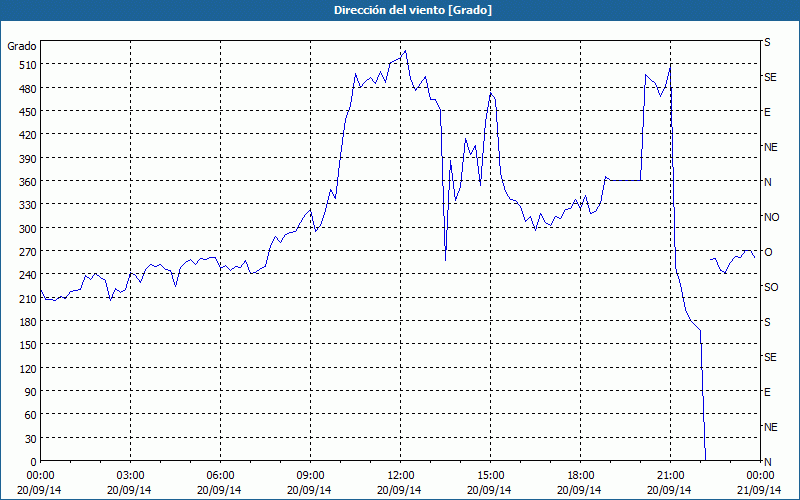The width and height of the screenshot is (800, 500).
Task: Click the 'NO' compass label
Action: 771,217
